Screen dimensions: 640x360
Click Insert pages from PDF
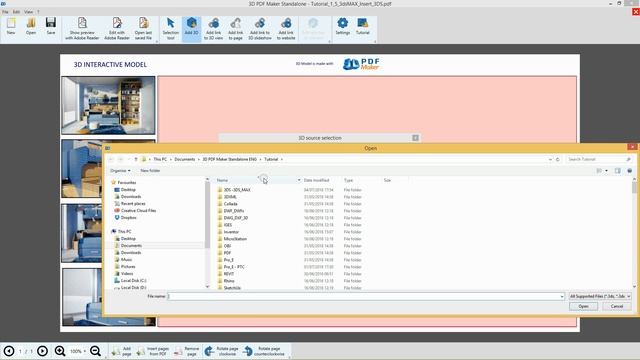[153, 351]
